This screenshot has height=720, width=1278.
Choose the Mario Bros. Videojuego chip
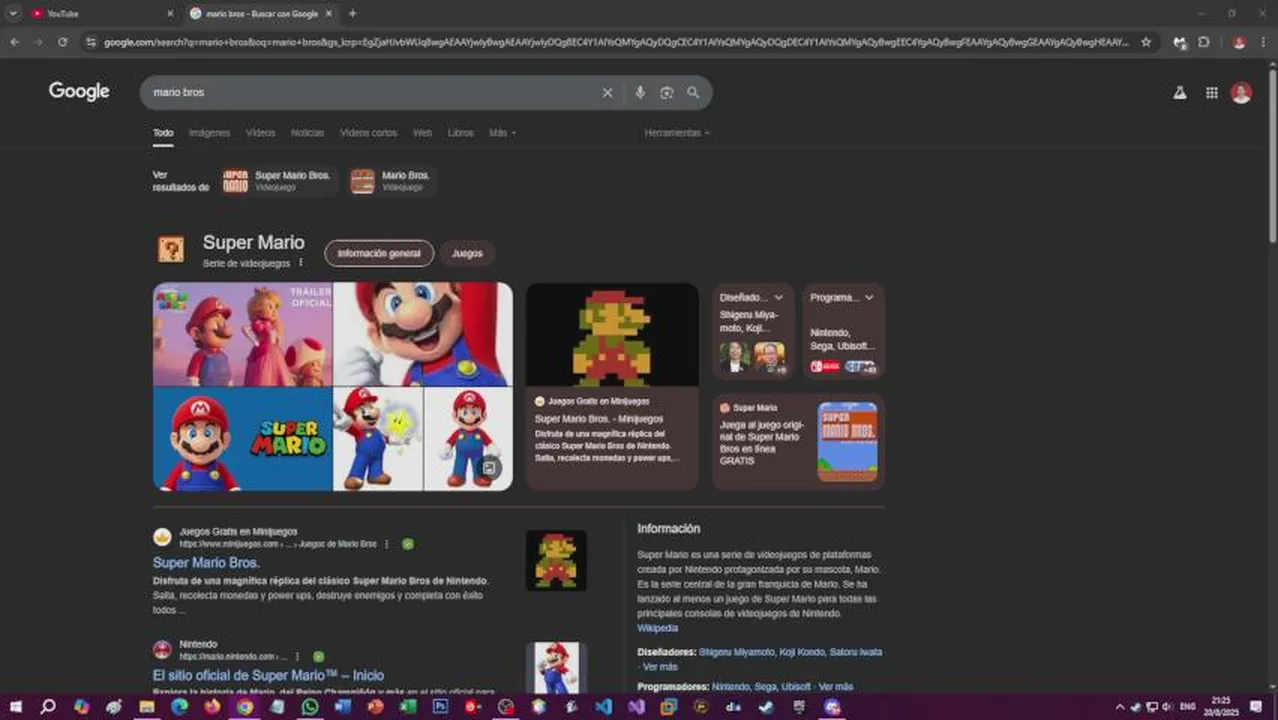(393, 181)
